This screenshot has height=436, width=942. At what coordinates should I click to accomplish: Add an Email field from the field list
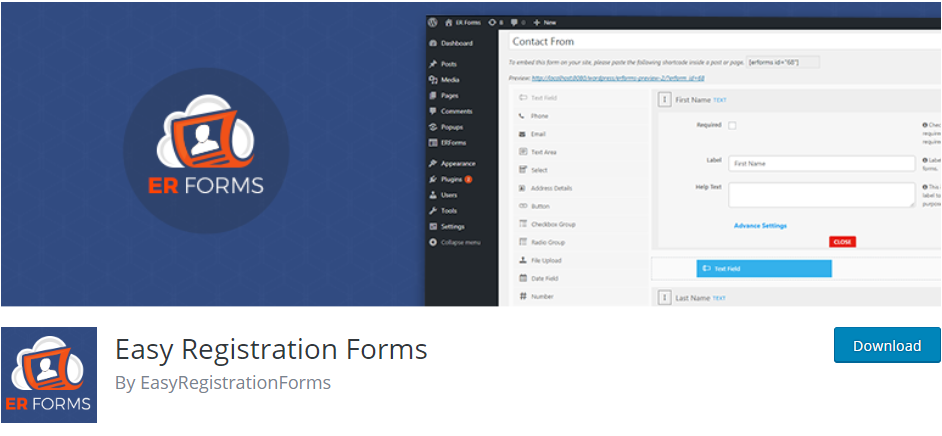click(x=580, y=134)
